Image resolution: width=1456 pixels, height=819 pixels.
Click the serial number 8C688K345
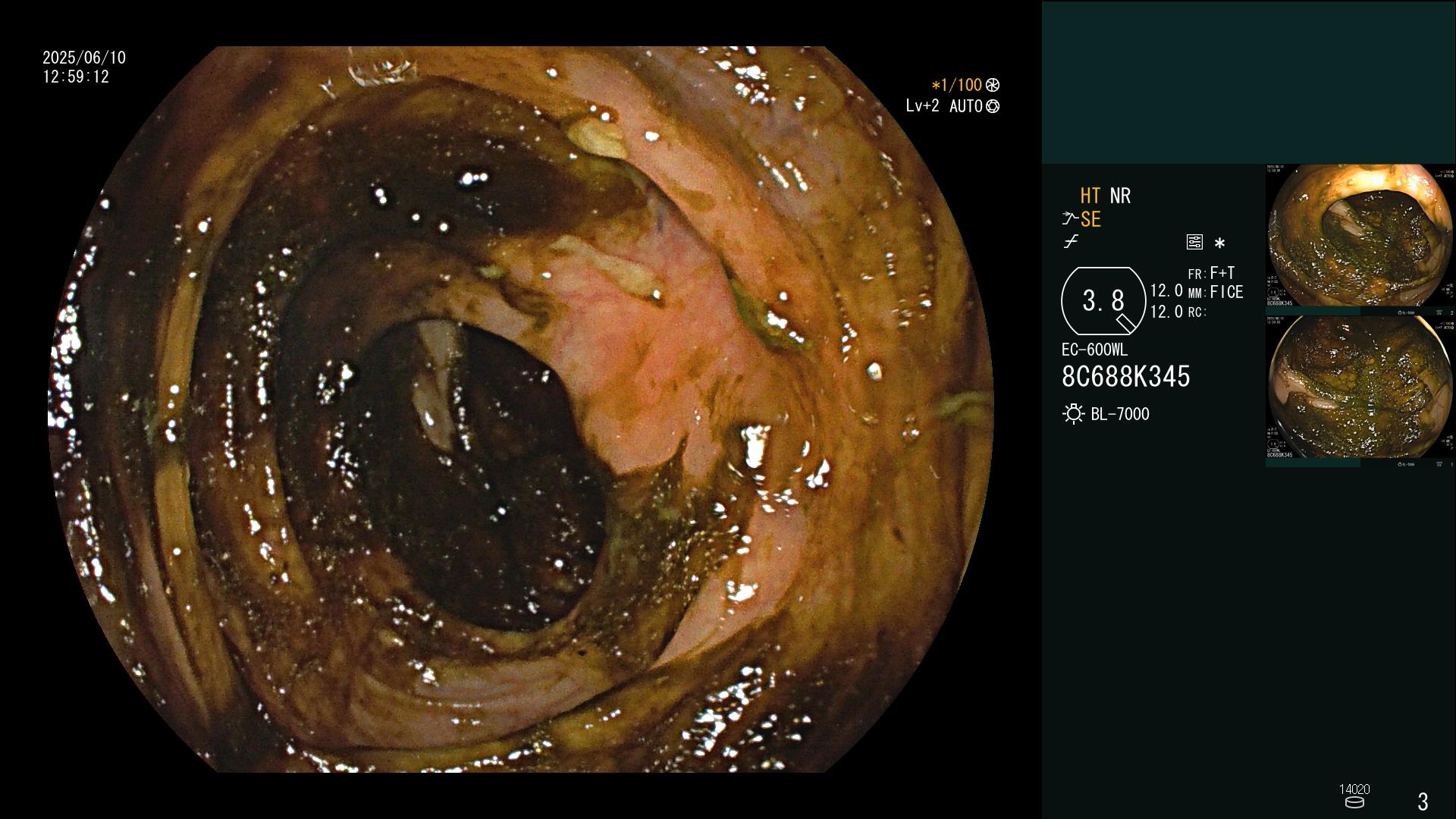(x=1126, y=376)
